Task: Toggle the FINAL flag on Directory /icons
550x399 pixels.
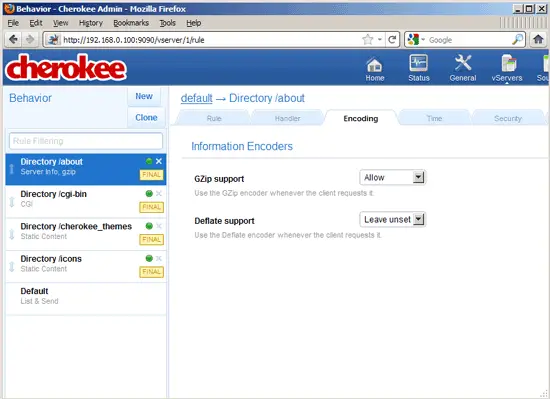Action: pos(152,272)
